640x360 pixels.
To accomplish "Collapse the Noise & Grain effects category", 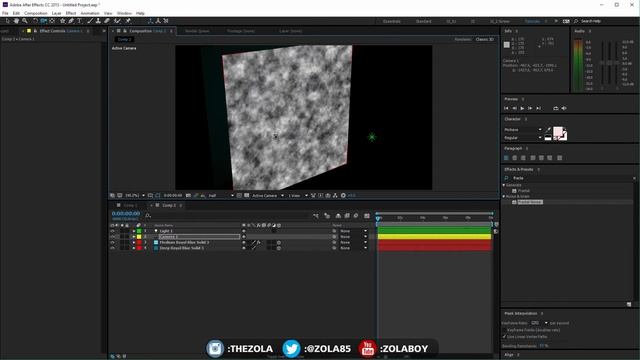I will point(504,196).
